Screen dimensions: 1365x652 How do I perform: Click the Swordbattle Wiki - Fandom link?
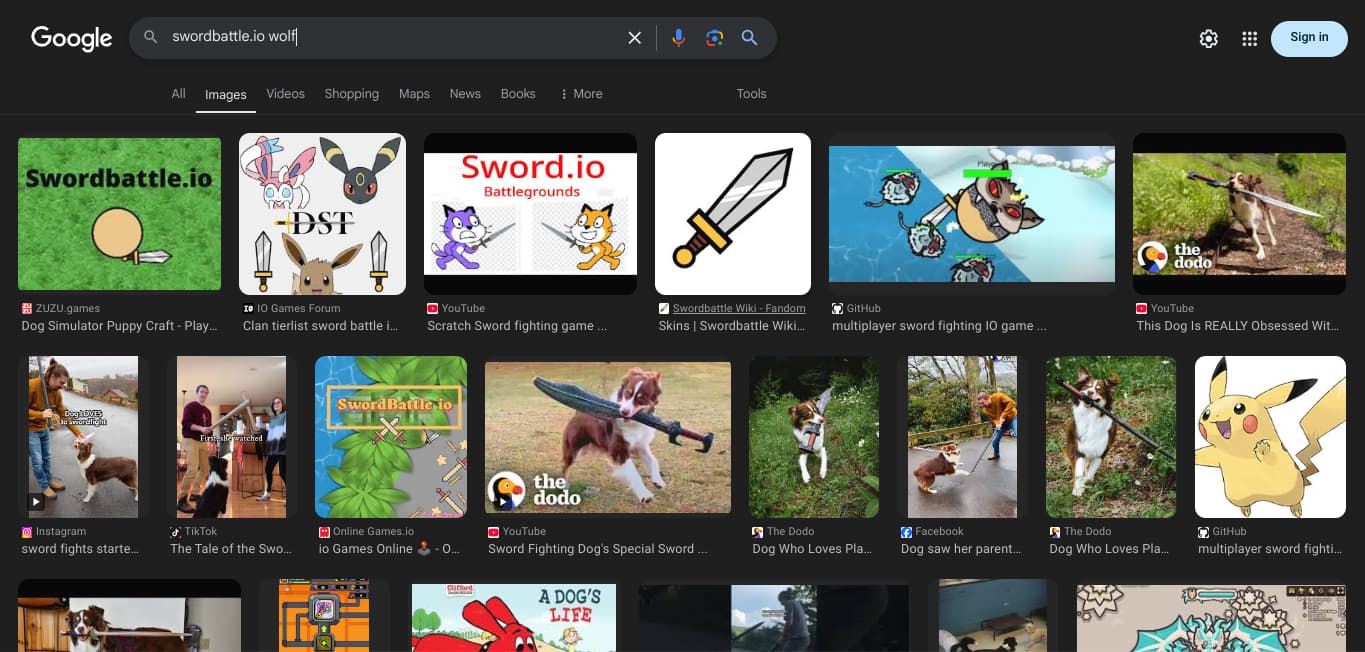pyautogui.click(x=739, y=309)
